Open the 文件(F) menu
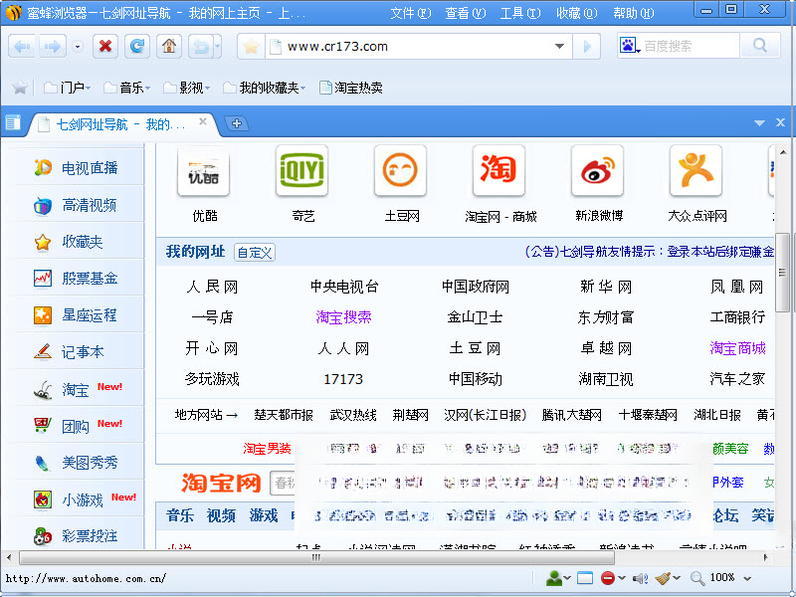796x597 pixels. [410, 13]
